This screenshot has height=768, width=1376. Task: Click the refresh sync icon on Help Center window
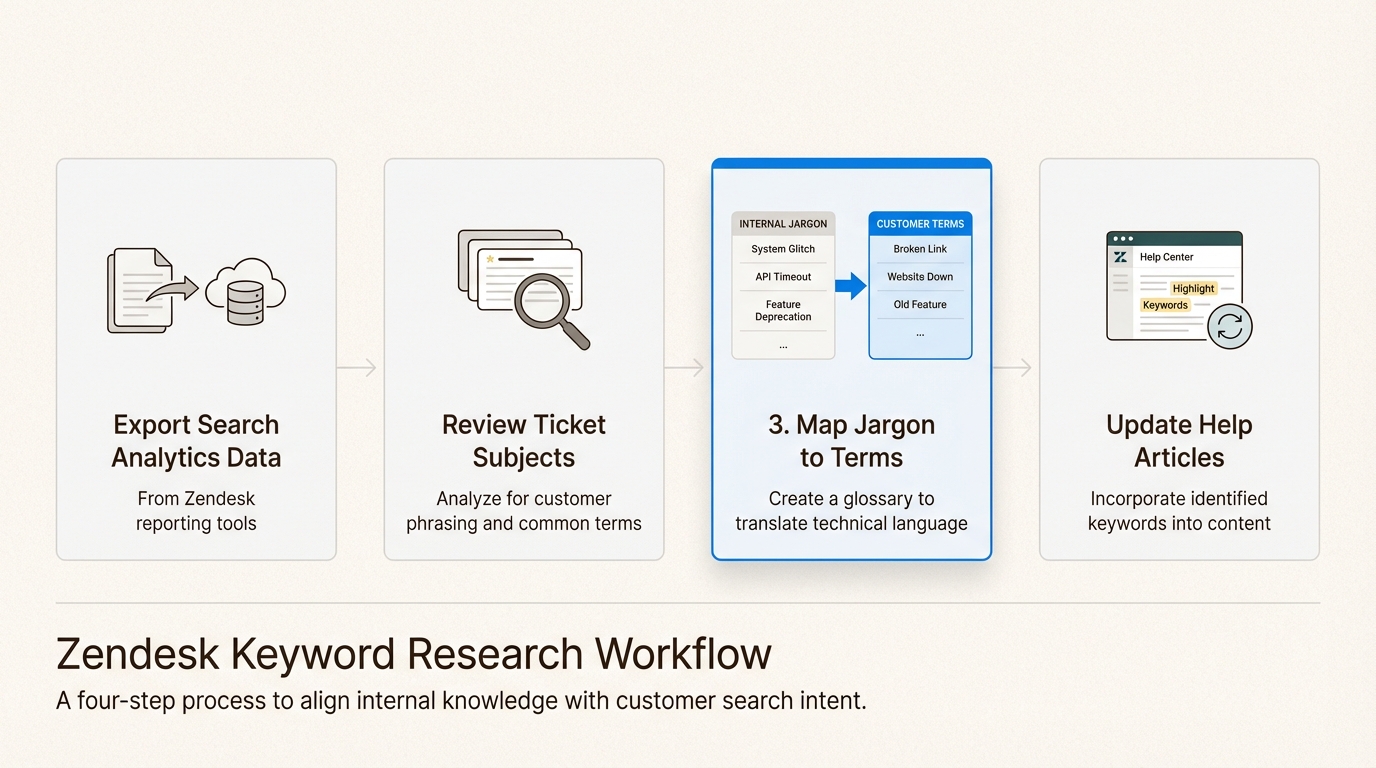(x=1230, y=326)
